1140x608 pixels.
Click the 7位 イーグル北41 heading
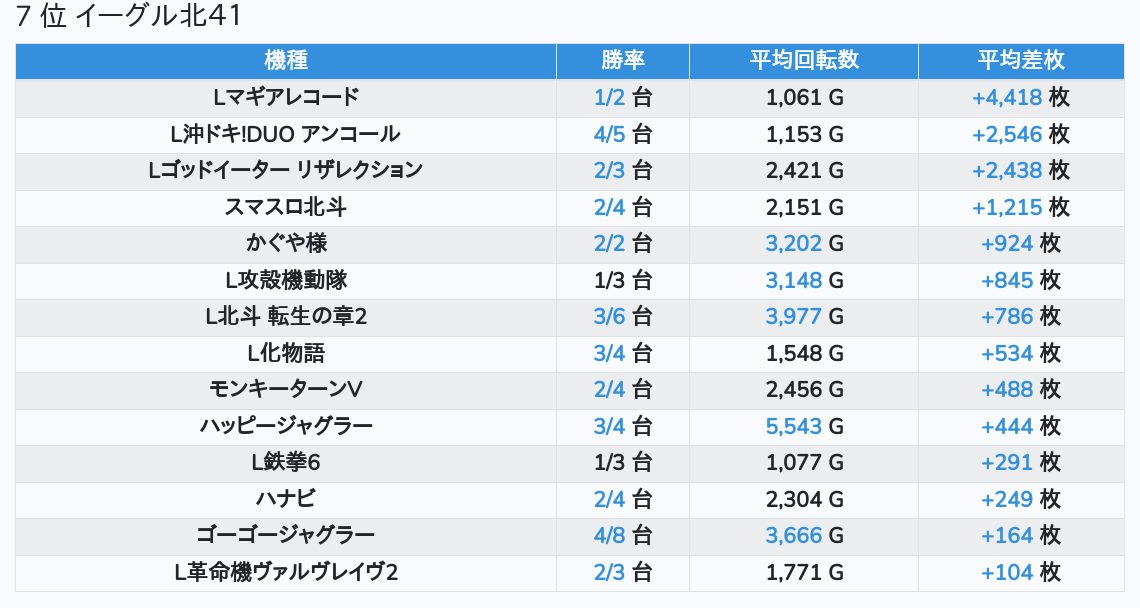pyautogui.click(x=129, y=17)
